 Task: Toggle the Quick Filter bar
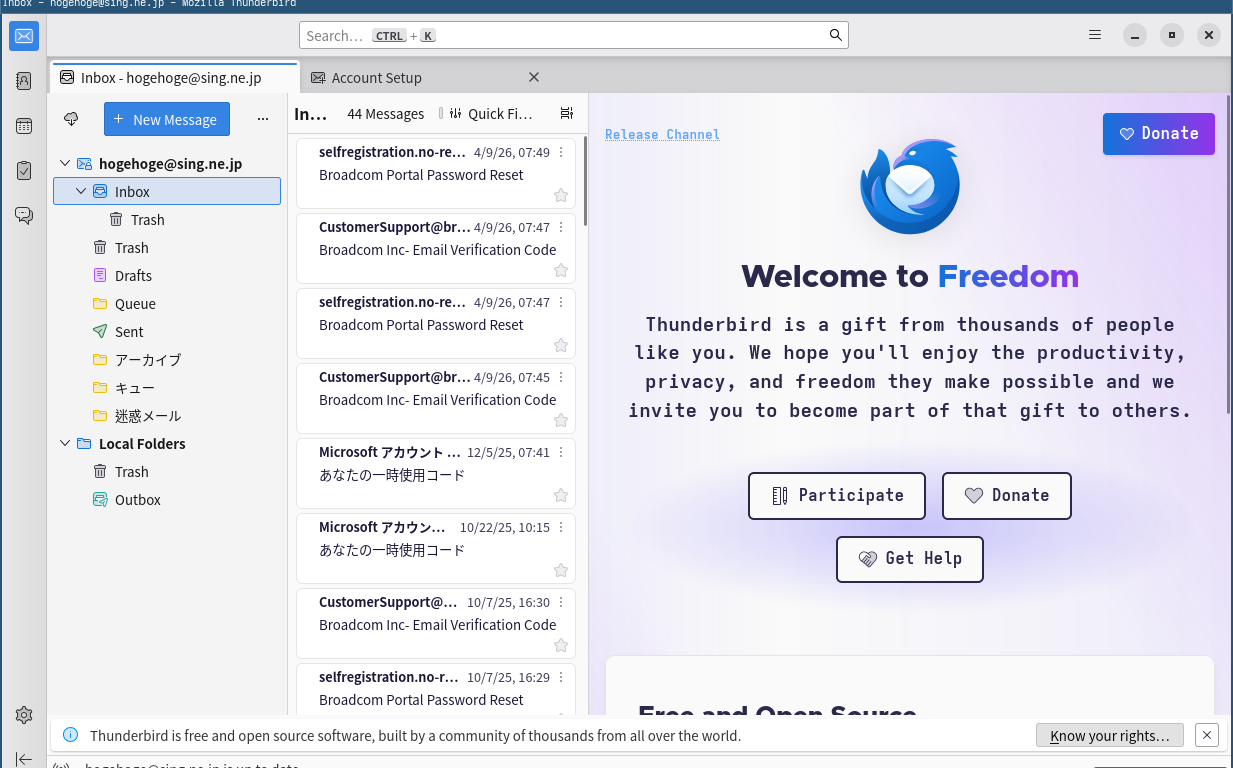[491, 114]
